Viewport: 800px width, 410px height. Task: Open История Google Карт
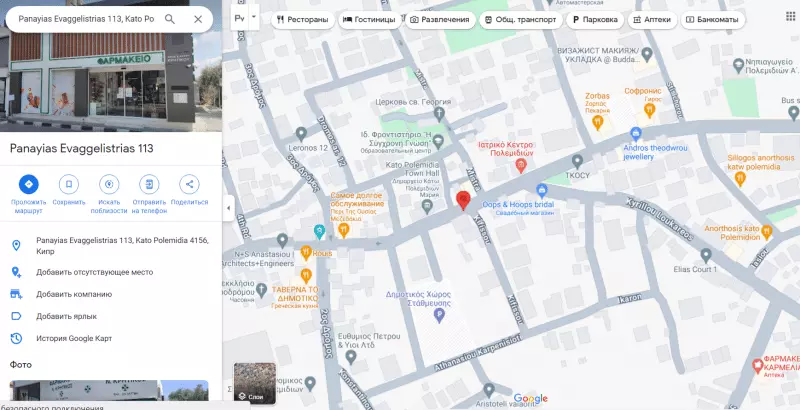point(111,338)
